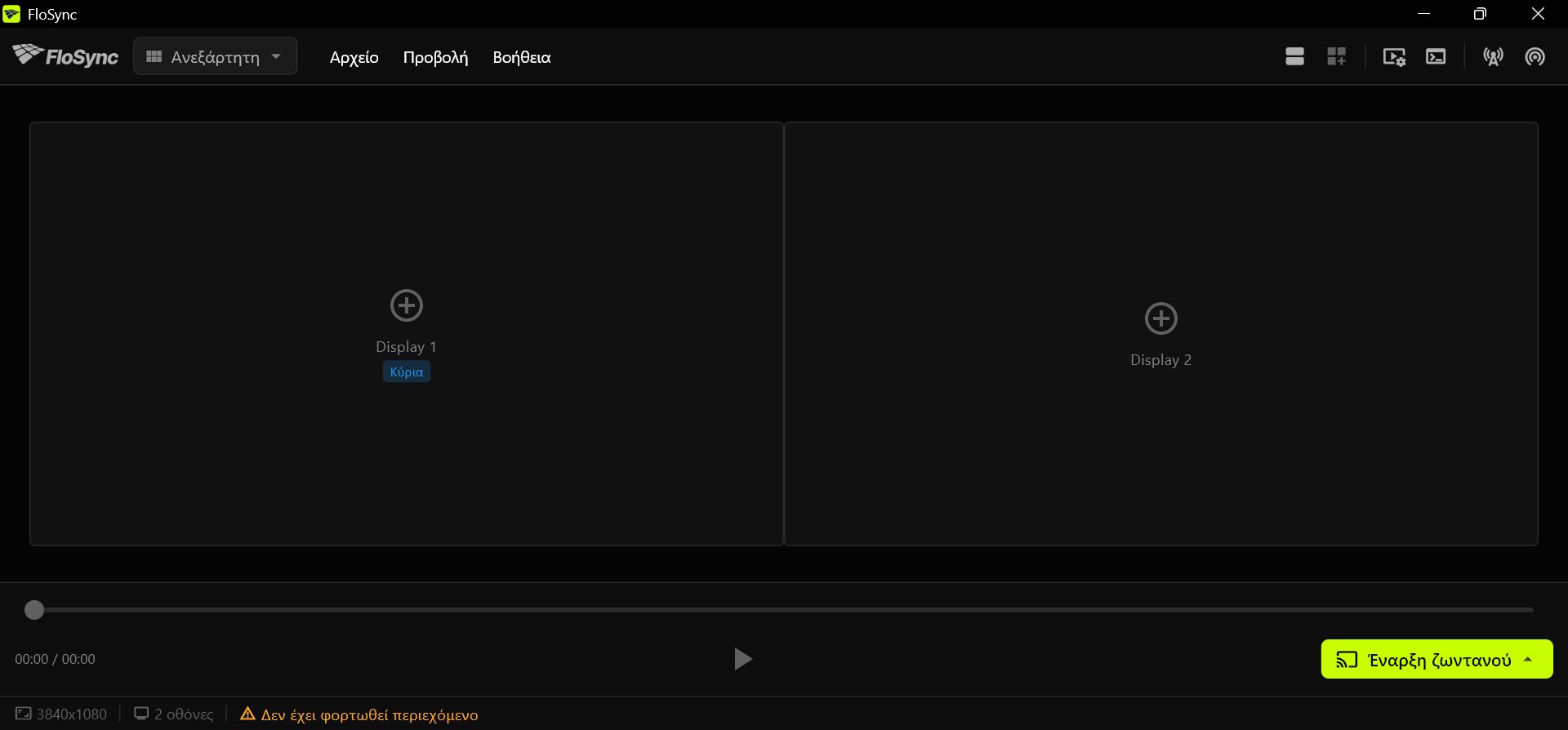
Task: Click the Κύρια badge under Display 1
Action: click(x=407, y=372)
